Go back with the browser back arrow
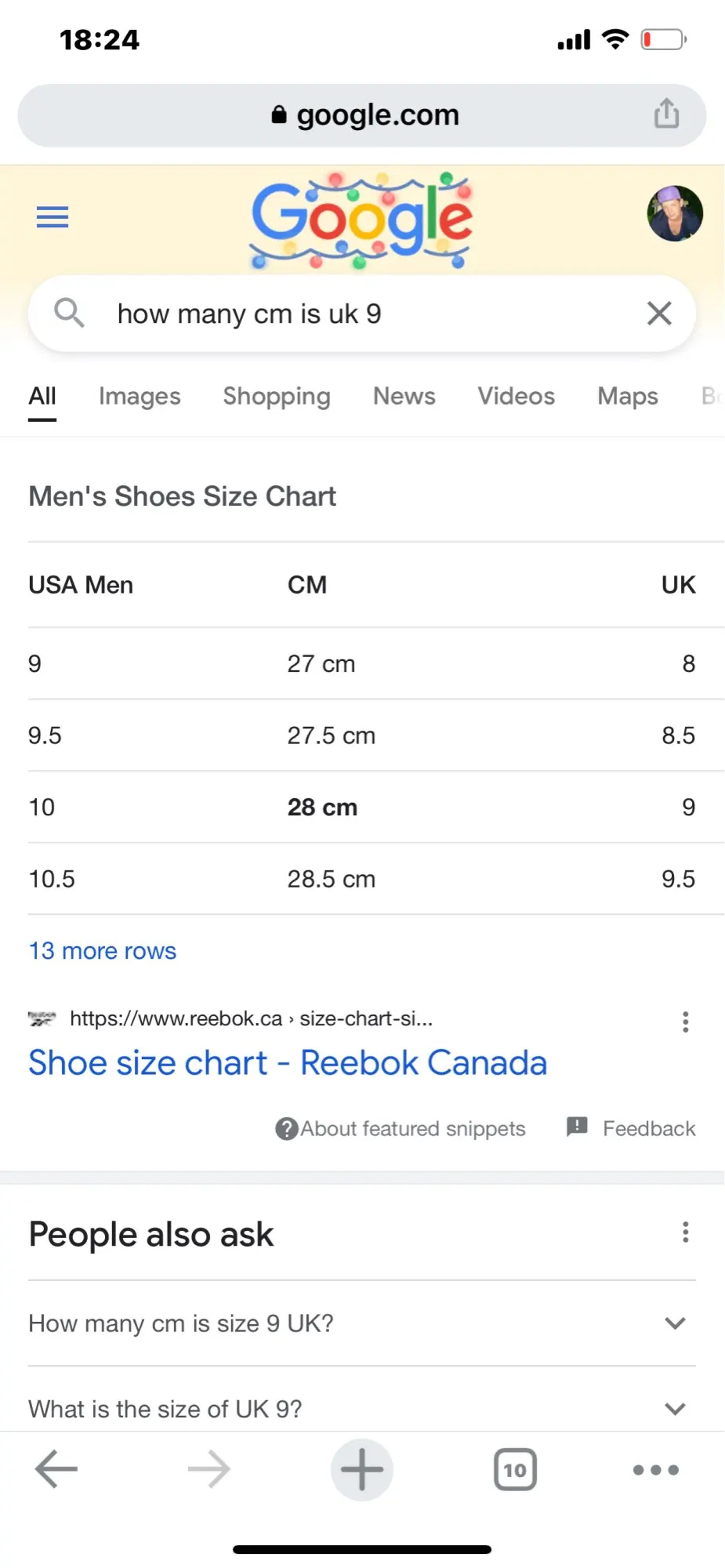 pos(56,1469)
